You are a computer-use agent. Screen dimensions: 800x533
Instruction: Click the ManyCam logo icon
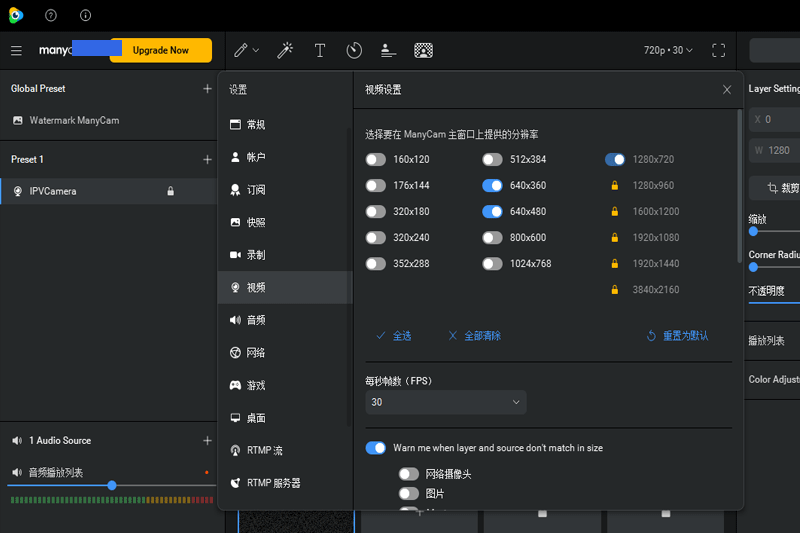16,15
